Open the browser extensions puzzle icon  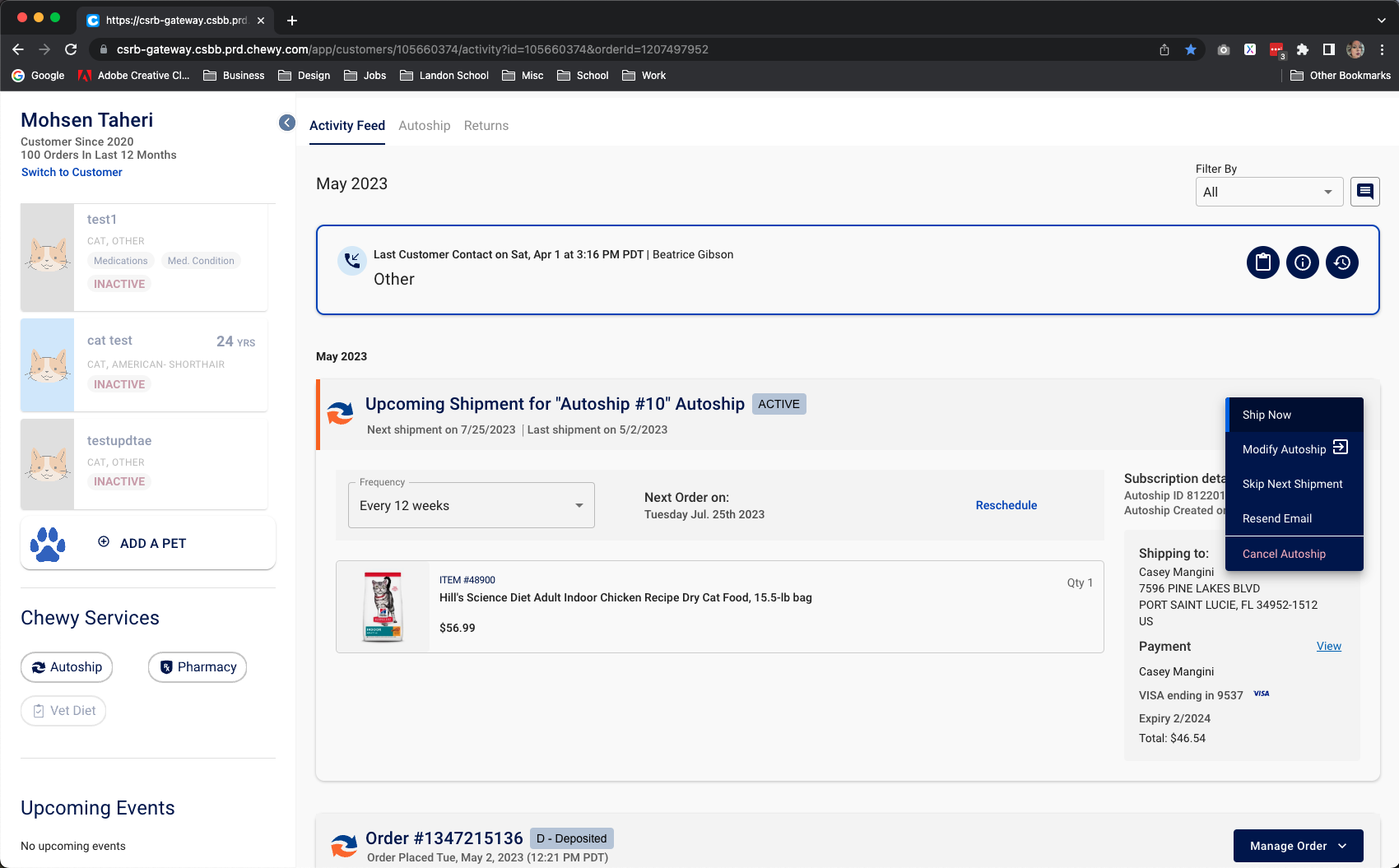pos(1303,49)
